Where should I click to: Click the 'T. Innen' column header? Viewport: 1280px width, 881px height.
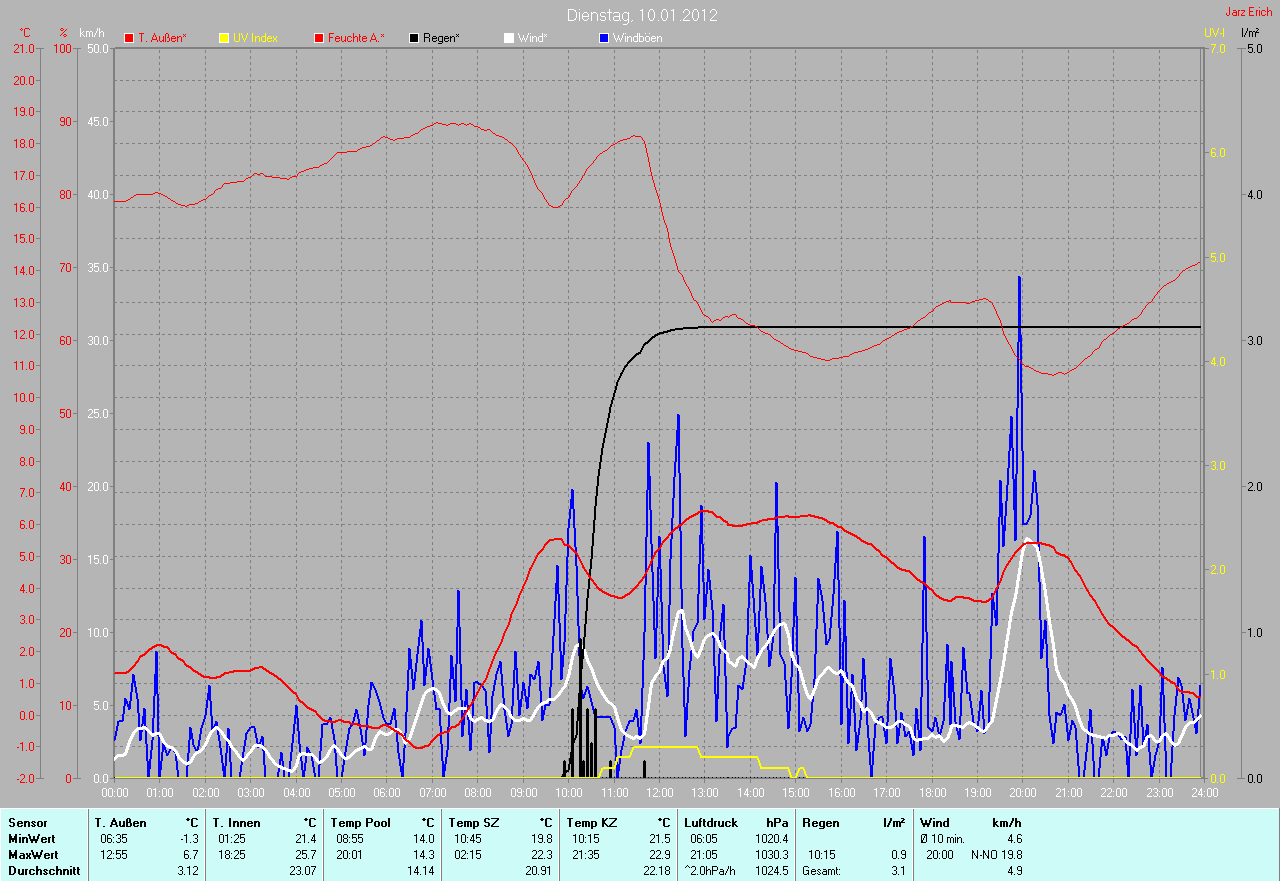pyautogui.click(x=236, y=823)
